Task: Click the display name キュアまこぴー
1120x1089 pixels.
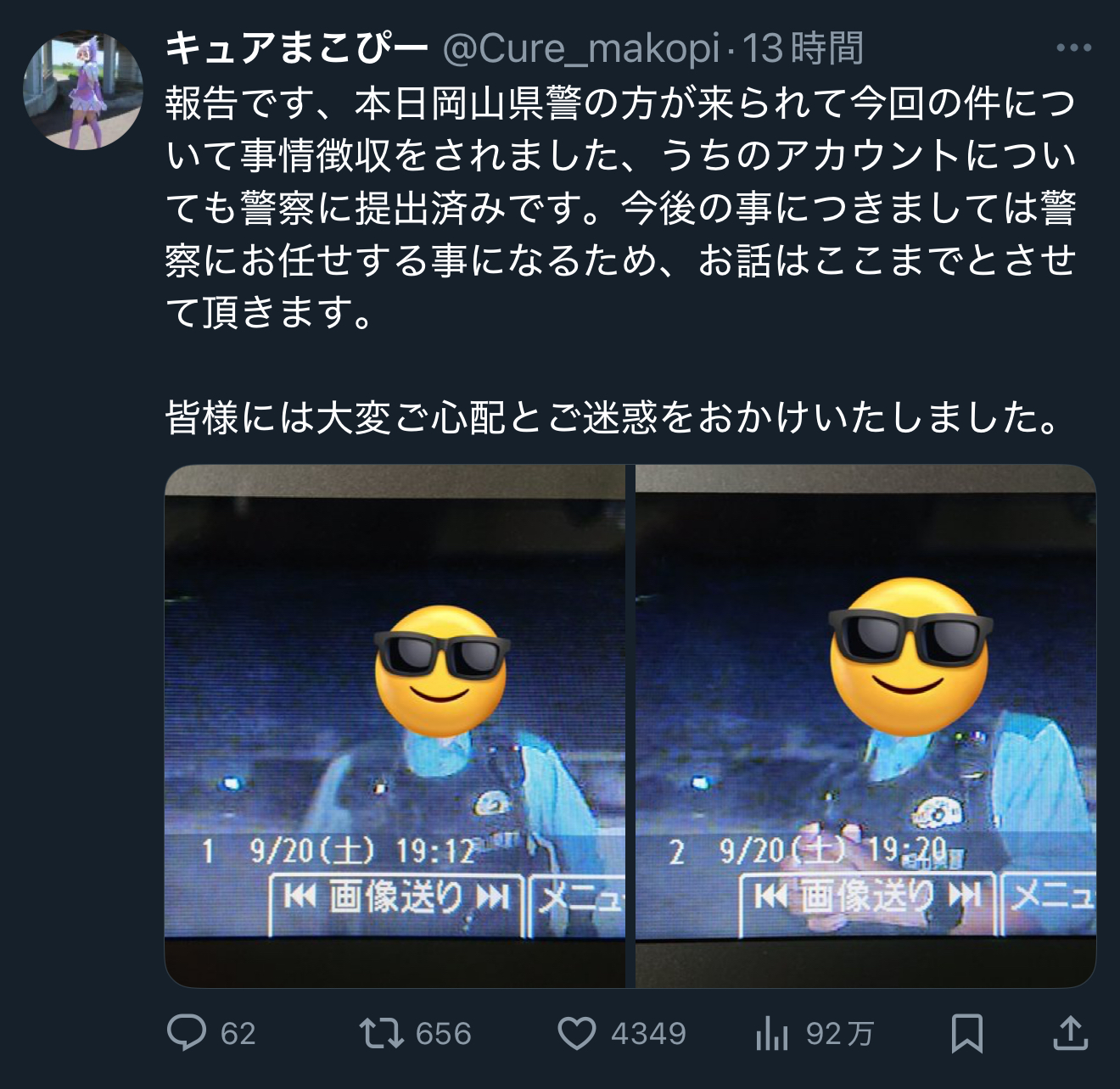Action: 297,49
